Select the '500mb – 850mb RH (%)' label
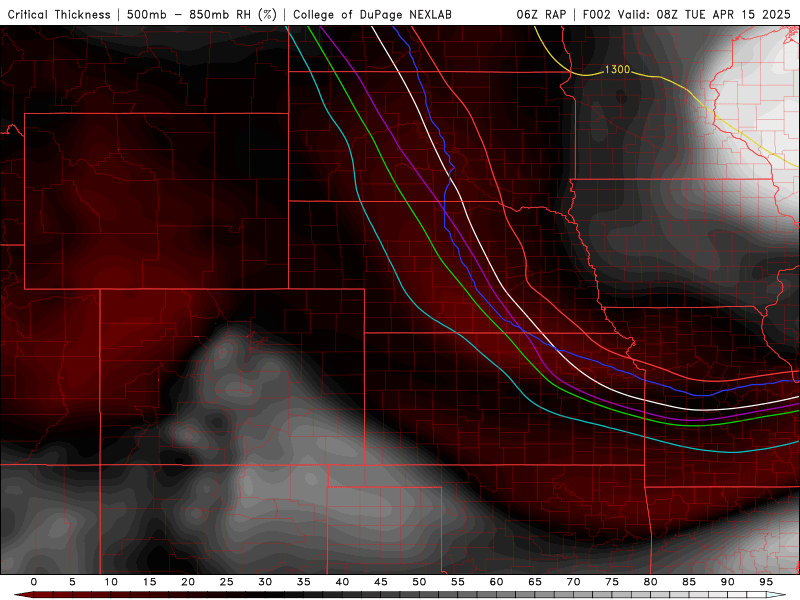This screenshot has width=800, height=600. 202,15
